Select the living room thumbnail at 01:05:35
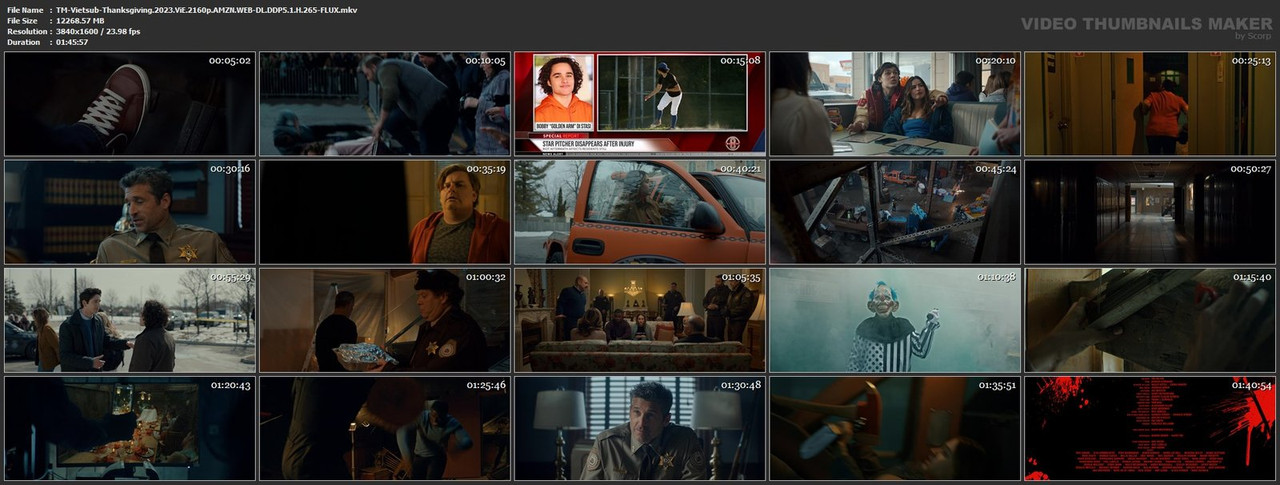The width and height of the screenshot is (1280, 485). point(640,319)
